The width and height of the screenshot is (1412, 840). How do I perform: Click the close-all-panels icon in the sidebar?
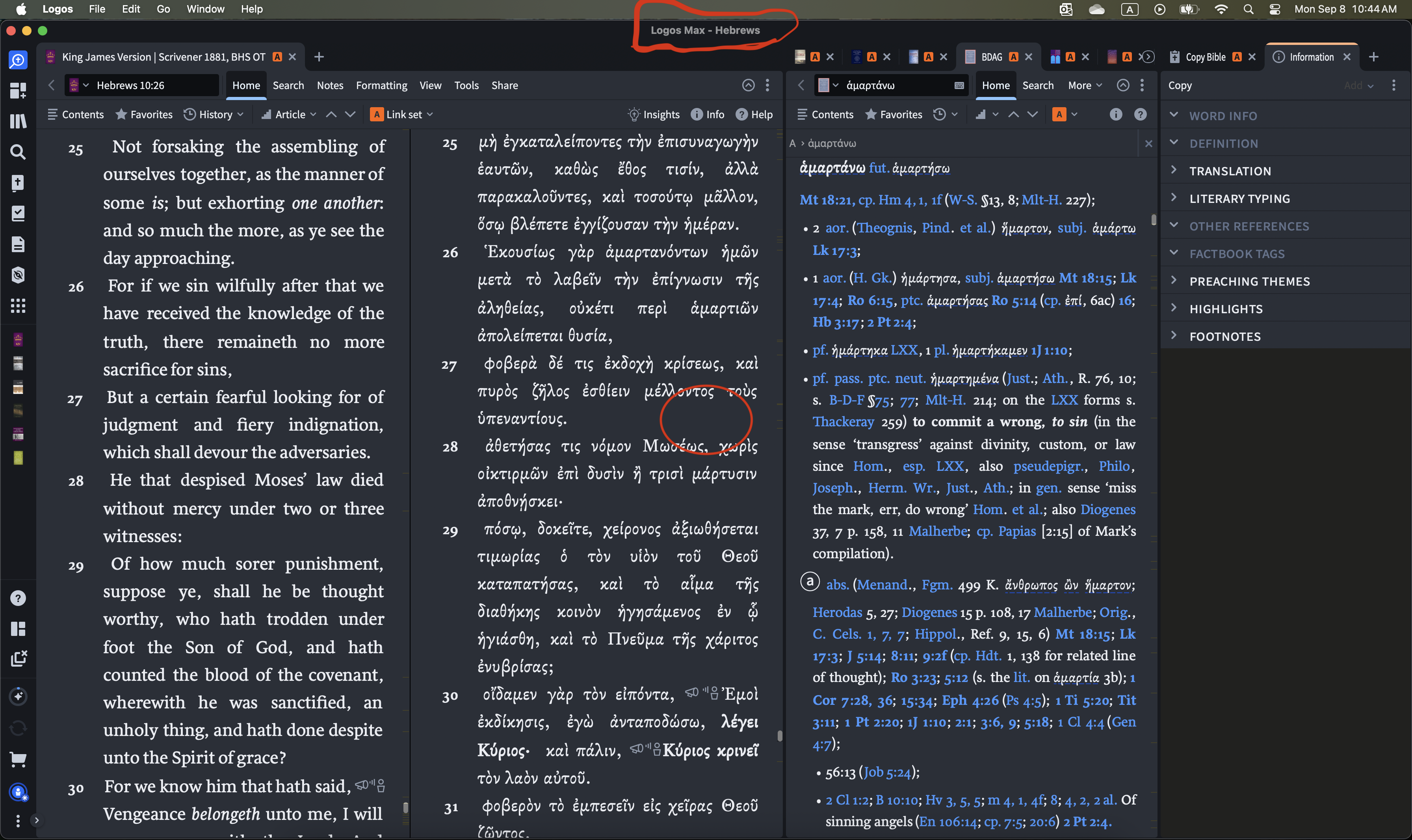(x=18, y=658)
